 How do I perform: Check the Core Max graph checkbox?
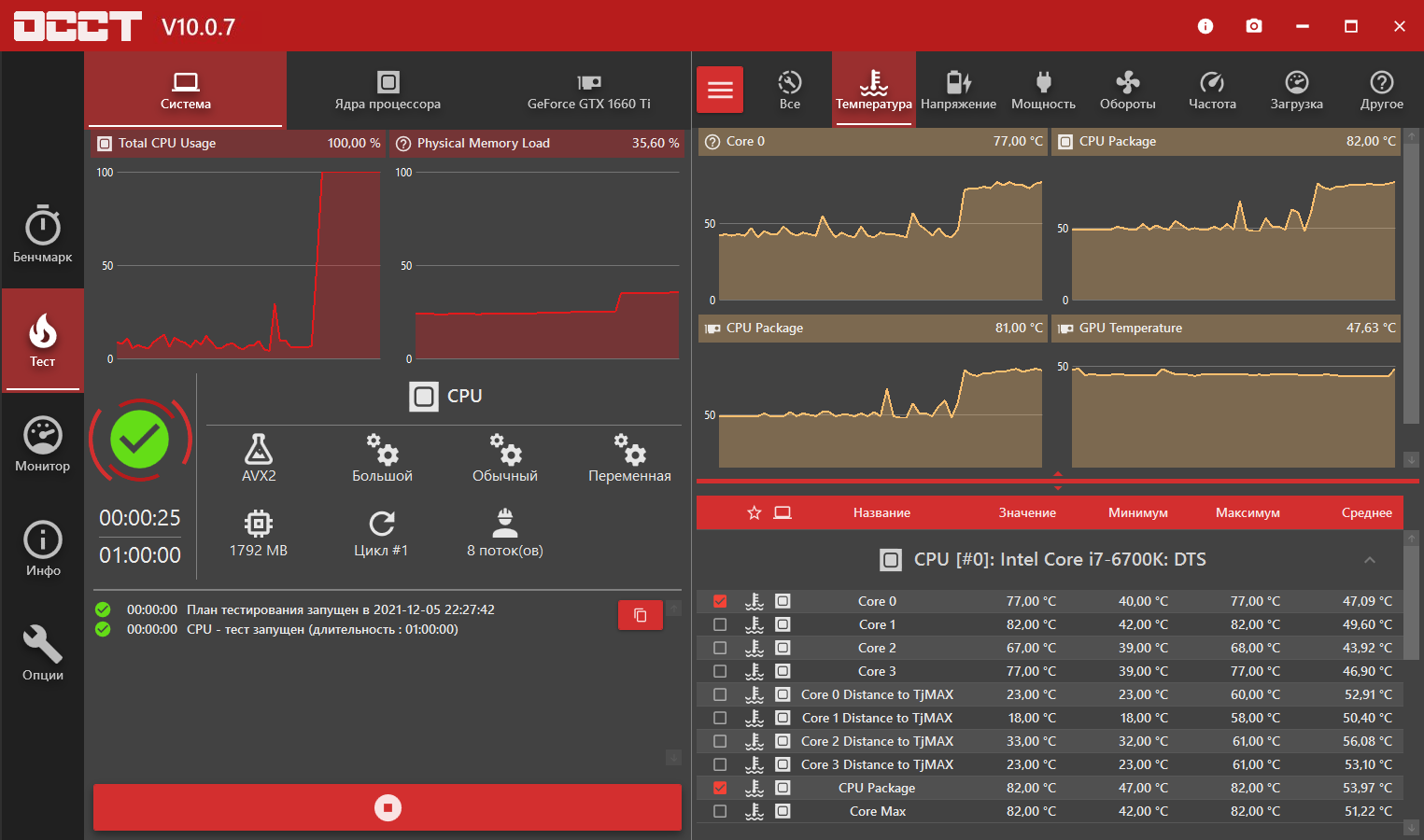(x=720, y=811)
